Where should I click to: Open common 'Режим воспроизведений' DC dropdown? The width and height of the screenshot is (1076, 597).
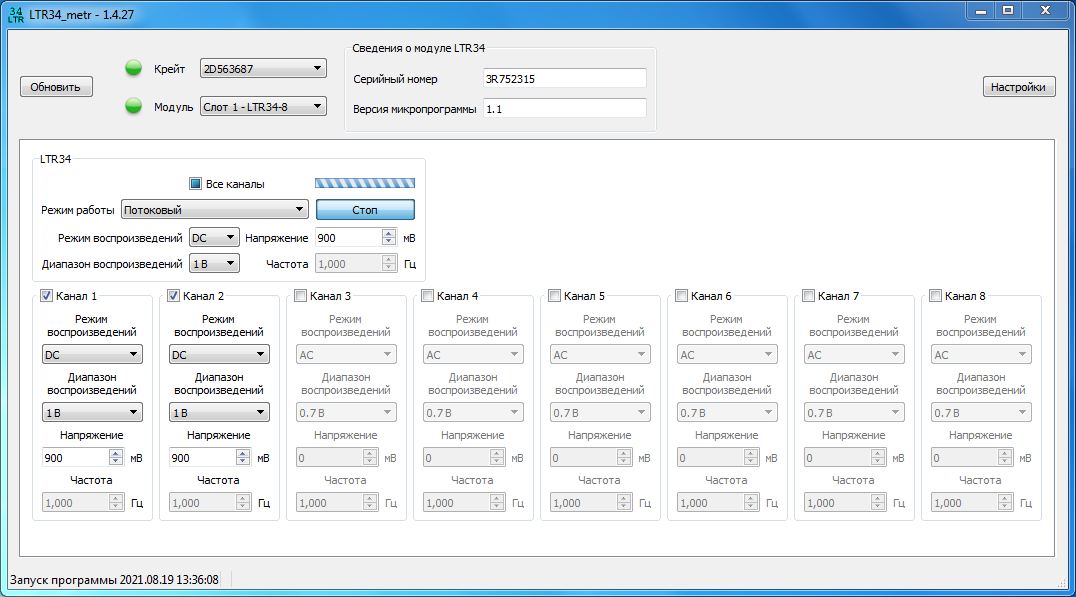point(214,237)
